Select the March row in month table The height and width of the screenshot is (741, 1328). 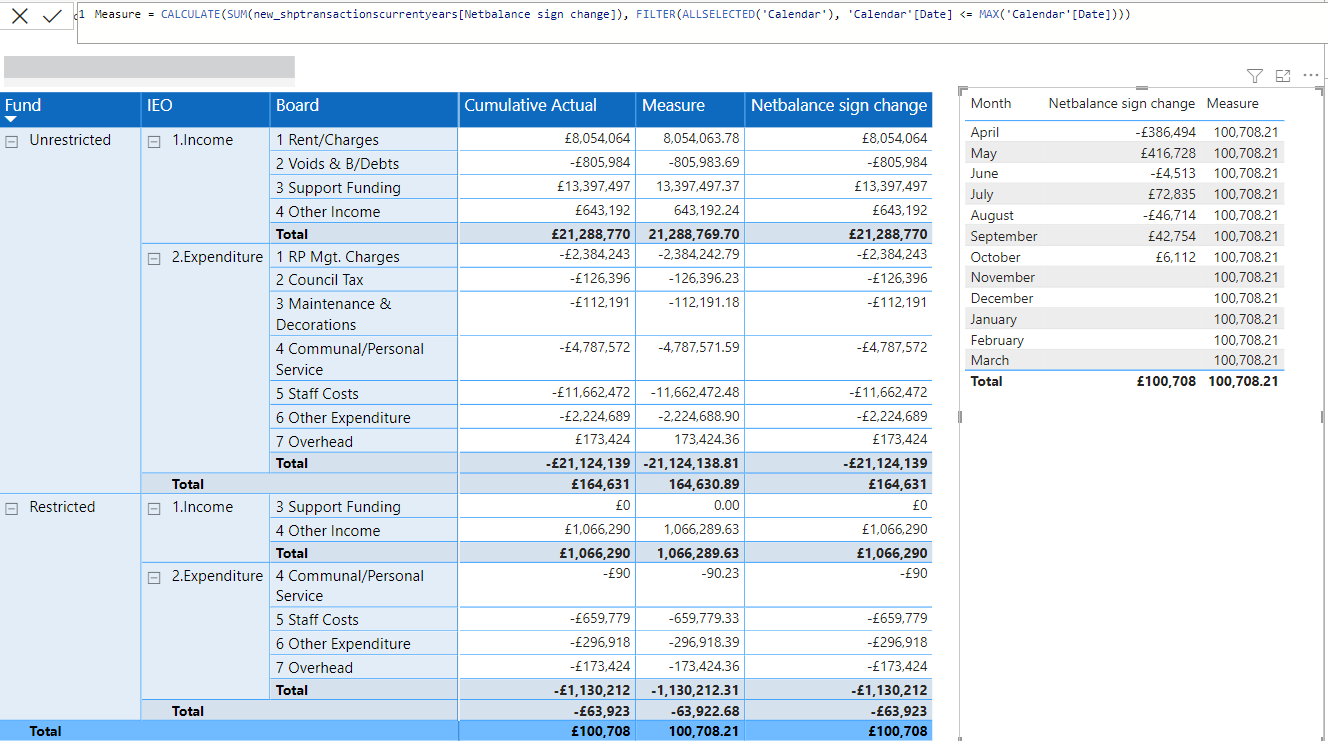coord(1124,360)
